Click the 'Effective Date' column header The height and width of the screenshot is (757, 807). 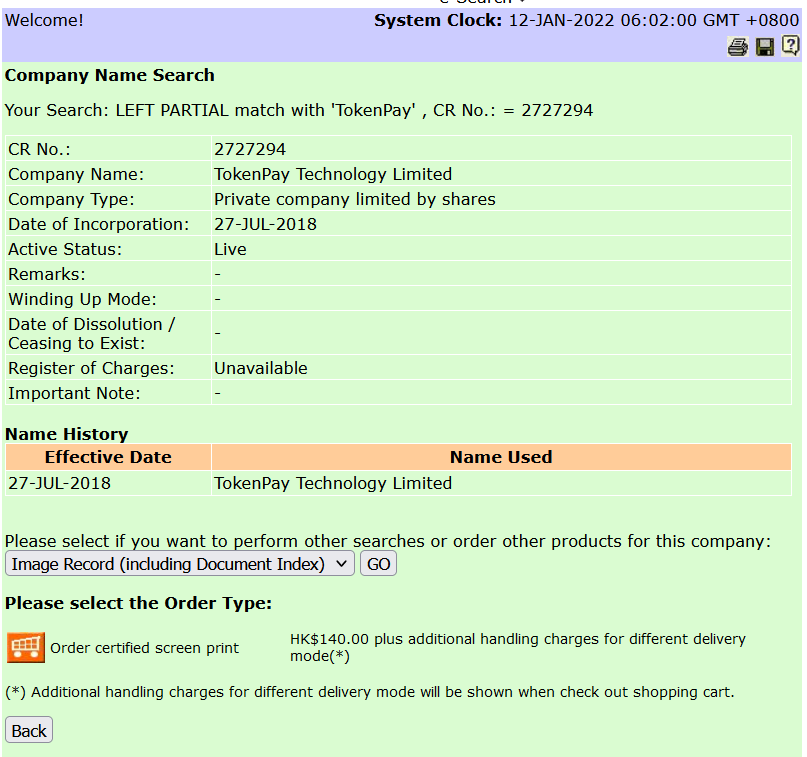pyautogui.click(x=108, y=457)
